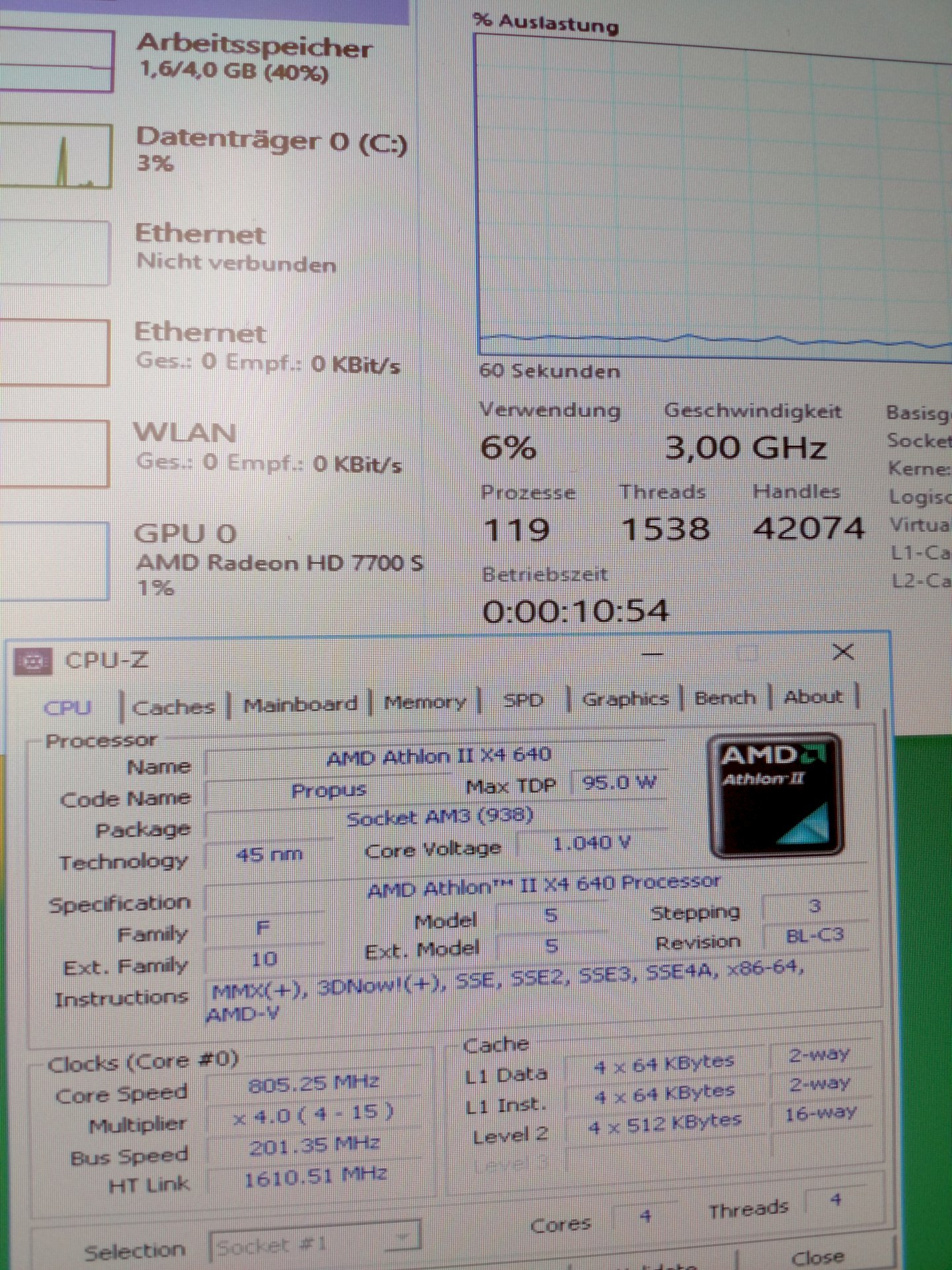Click the Arbeitsspeicher usage graph thumbnail
Screen dimensions: 952x1270
[x=56, y=60]
